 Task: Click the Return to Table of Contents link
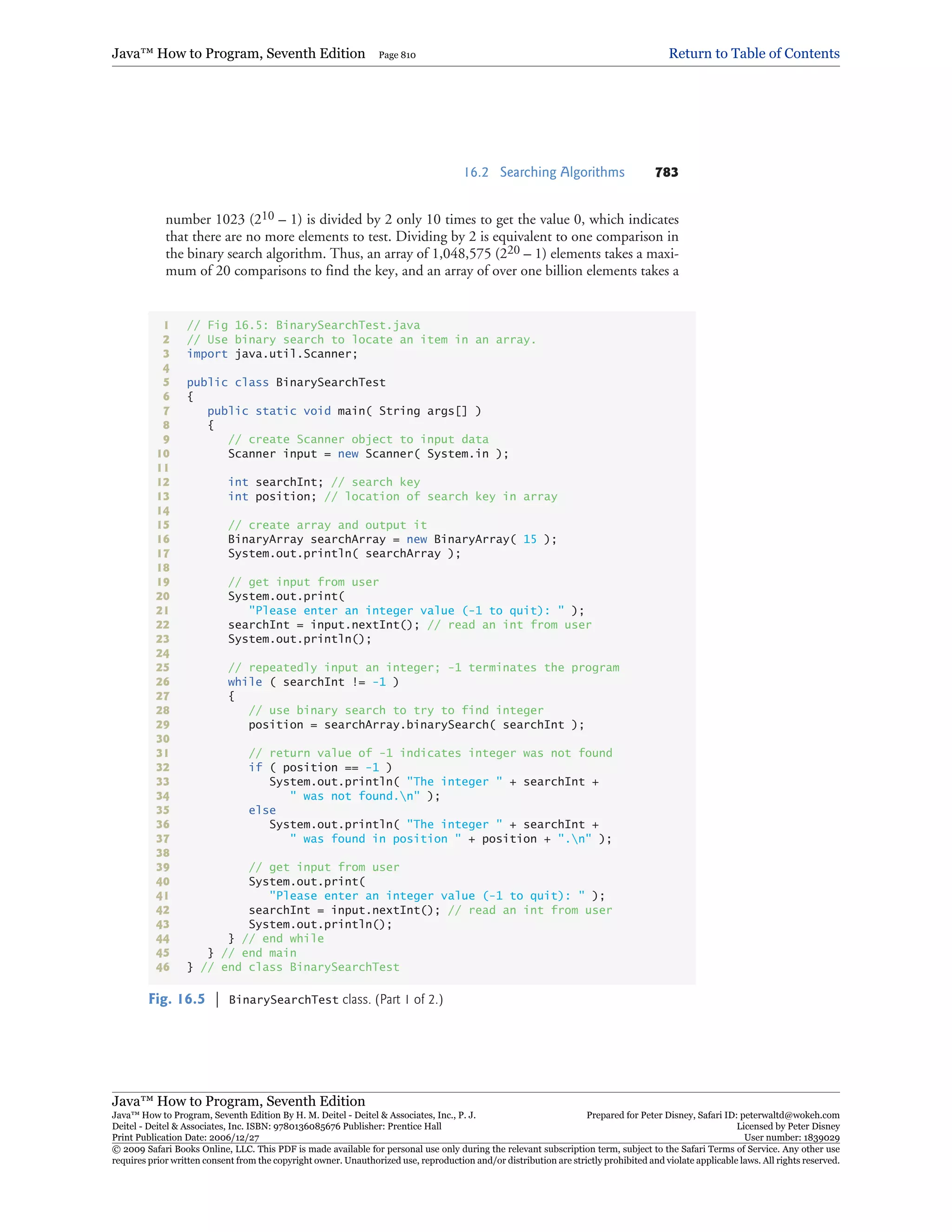[x=754, y=53]
